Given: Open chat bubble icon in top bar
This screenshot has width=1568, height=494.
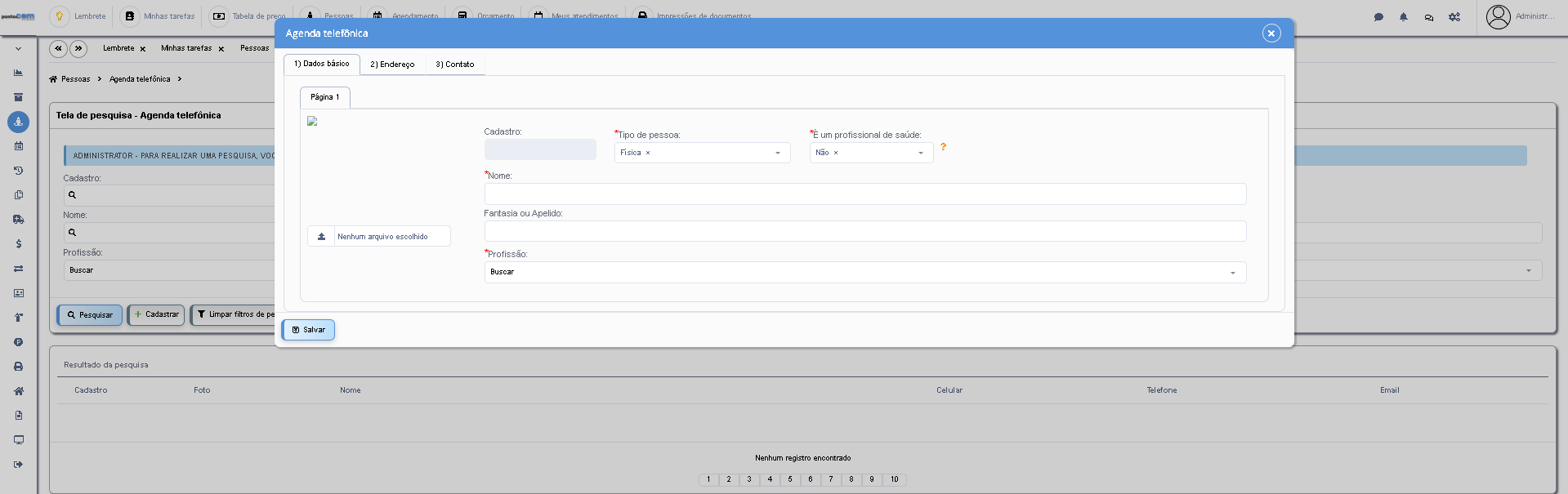Looking at the screenshot, I should (1378, 16).
